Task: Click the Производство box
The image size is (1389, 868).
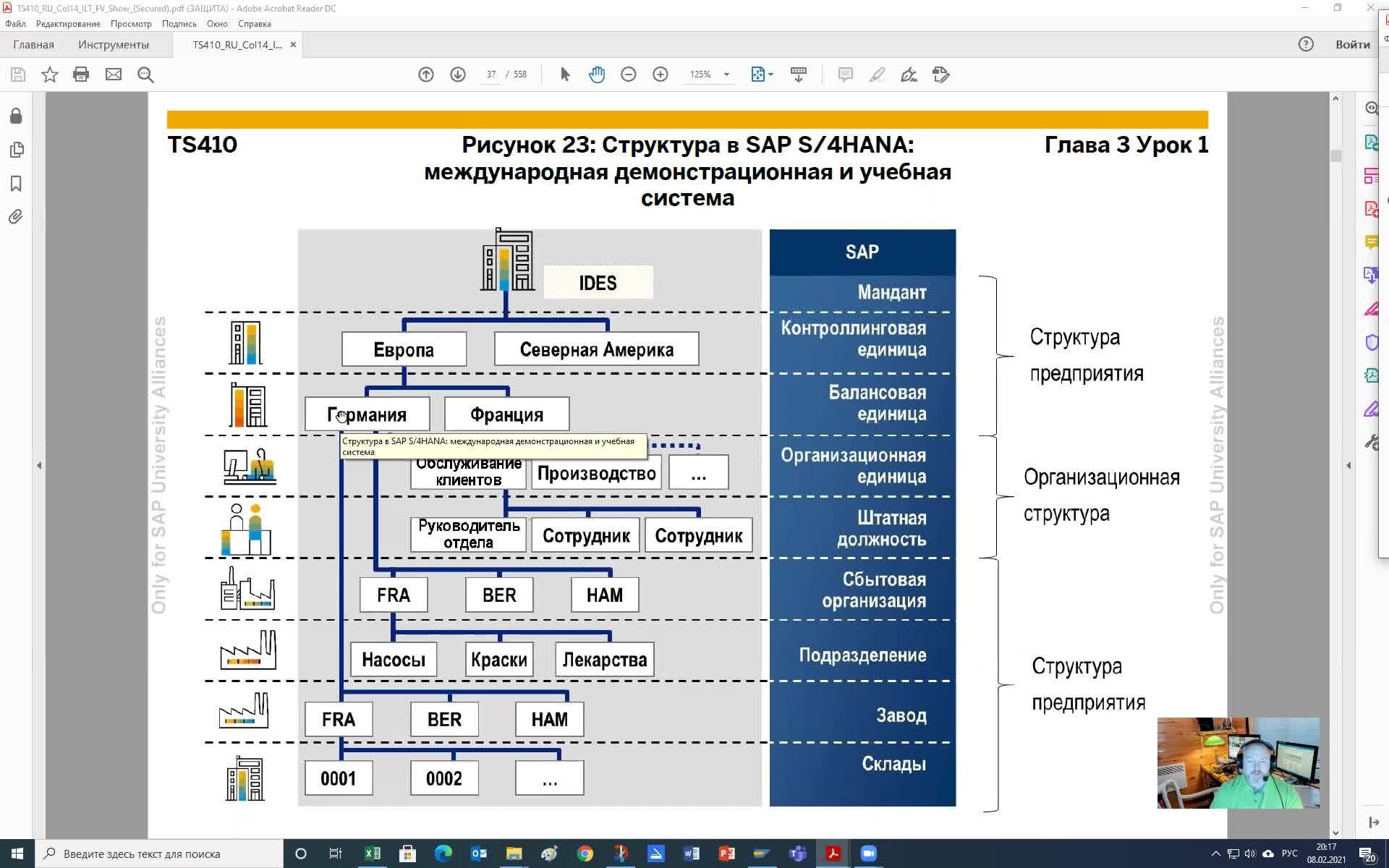Action: (x=597, y=473)
